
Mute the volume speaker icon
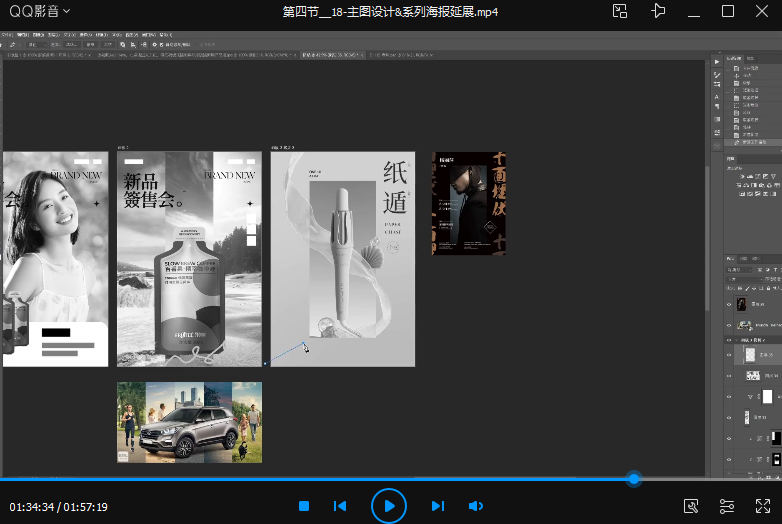coord(476,506)
